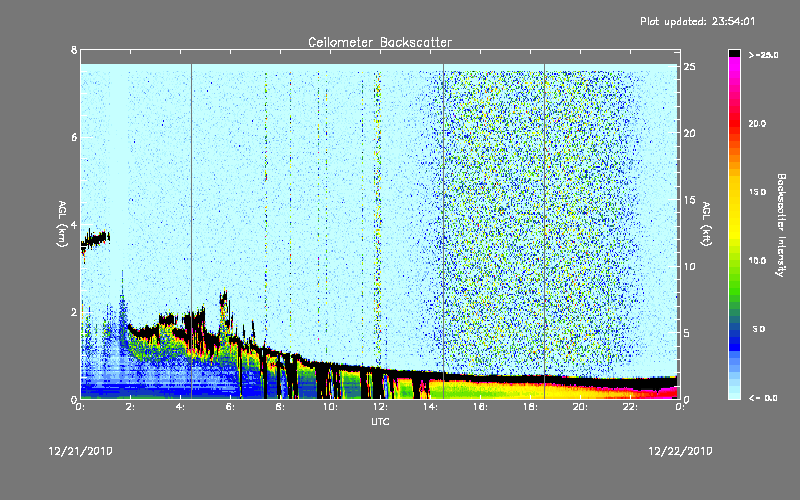Click the ">-25.0" colorbar maximum label

coord(764,55)
